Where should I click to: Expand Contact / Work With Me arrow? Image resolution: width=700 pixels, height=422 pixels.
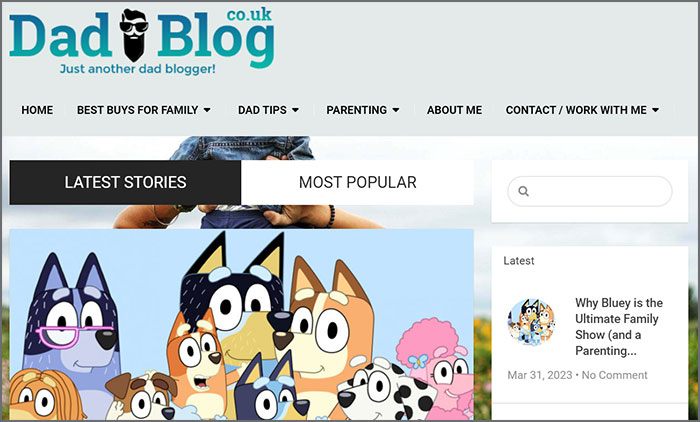(x=655, y=110)
